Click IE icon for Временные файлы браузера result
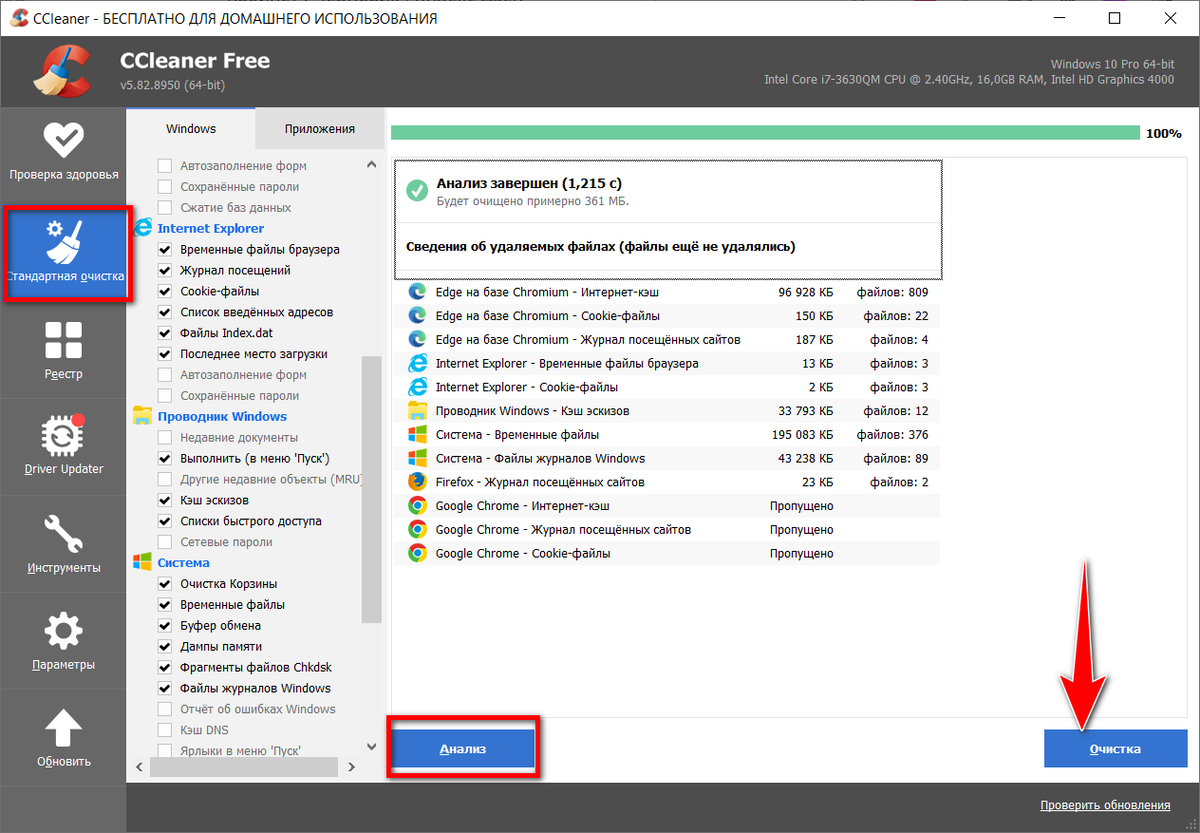 coord(417,363)
